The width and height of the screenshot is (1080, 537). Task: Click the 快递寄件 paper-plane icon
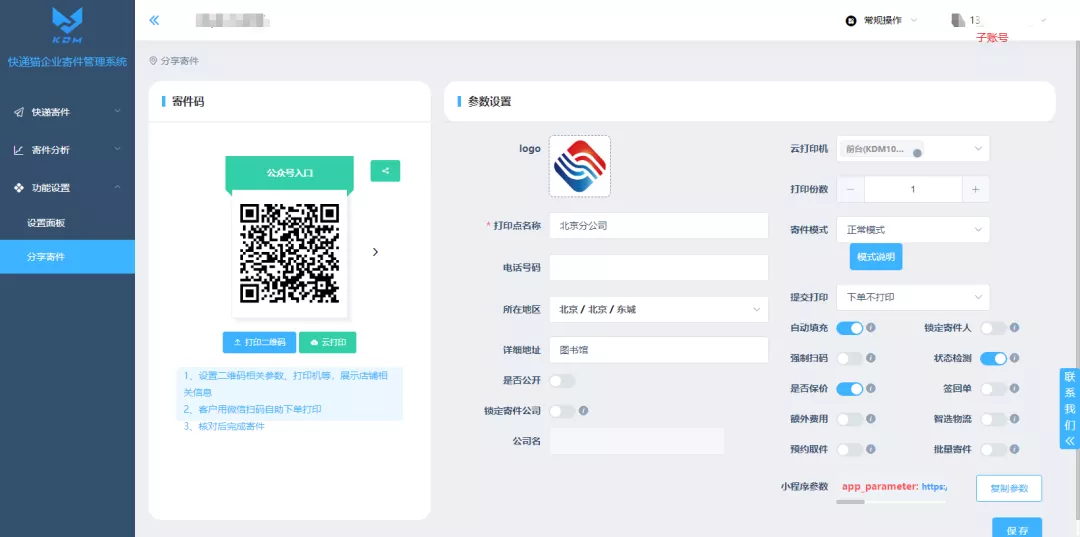(19, 112)
